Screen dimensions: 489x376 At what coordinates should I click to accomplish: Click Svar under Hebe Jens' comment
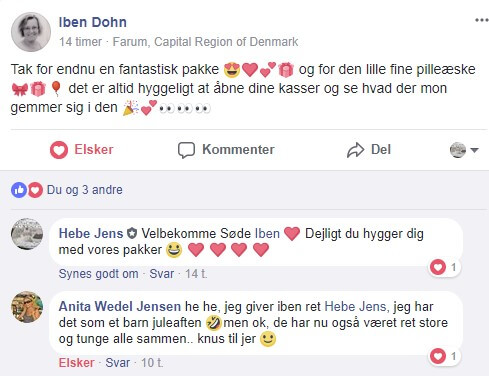coord(161,274)
